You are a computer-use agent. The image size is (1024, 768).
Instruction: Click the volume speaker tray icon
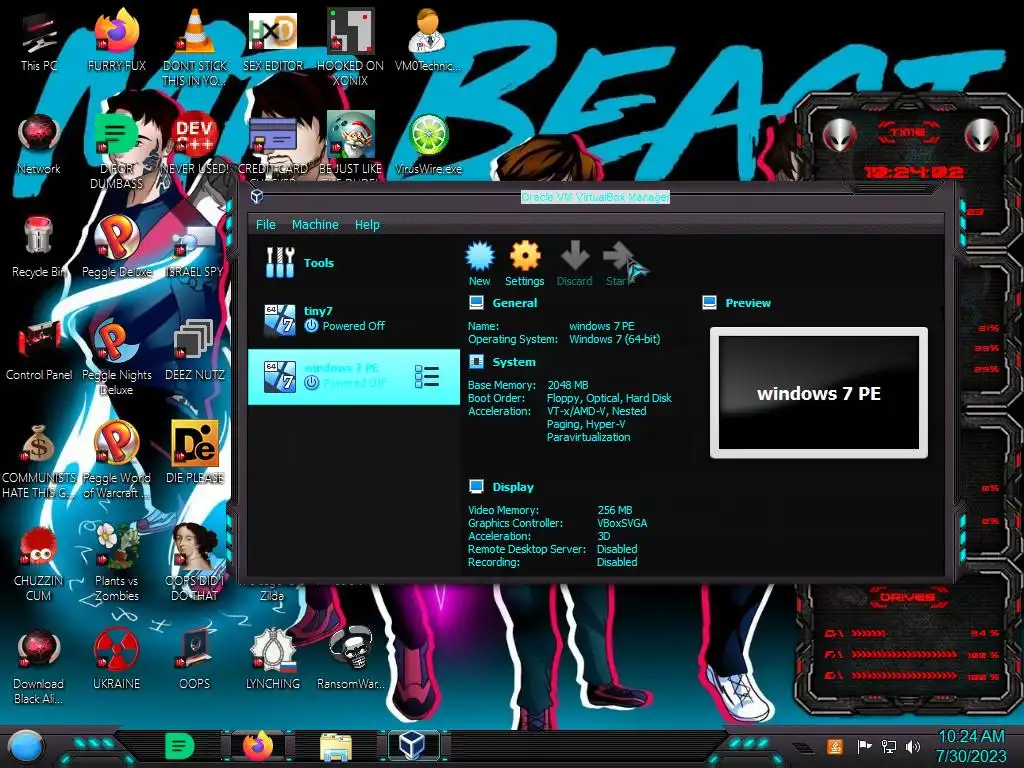pyautogui.click(x=913, y=746)
